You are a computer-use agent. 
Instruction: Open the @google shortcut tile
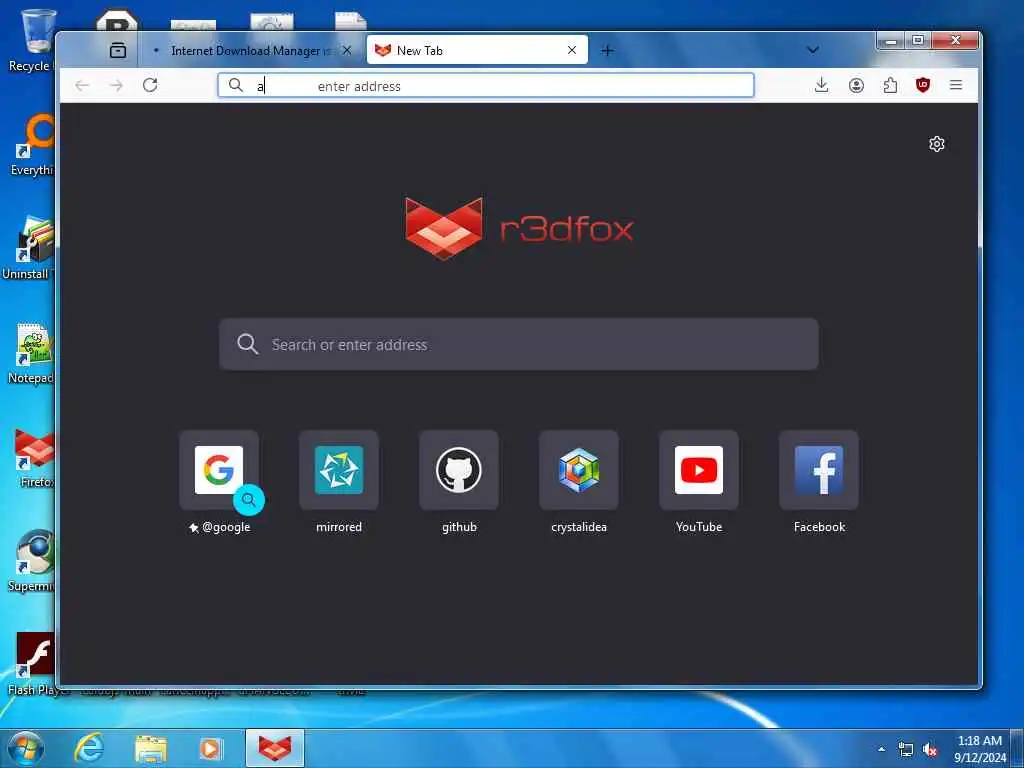pos(219,483)
